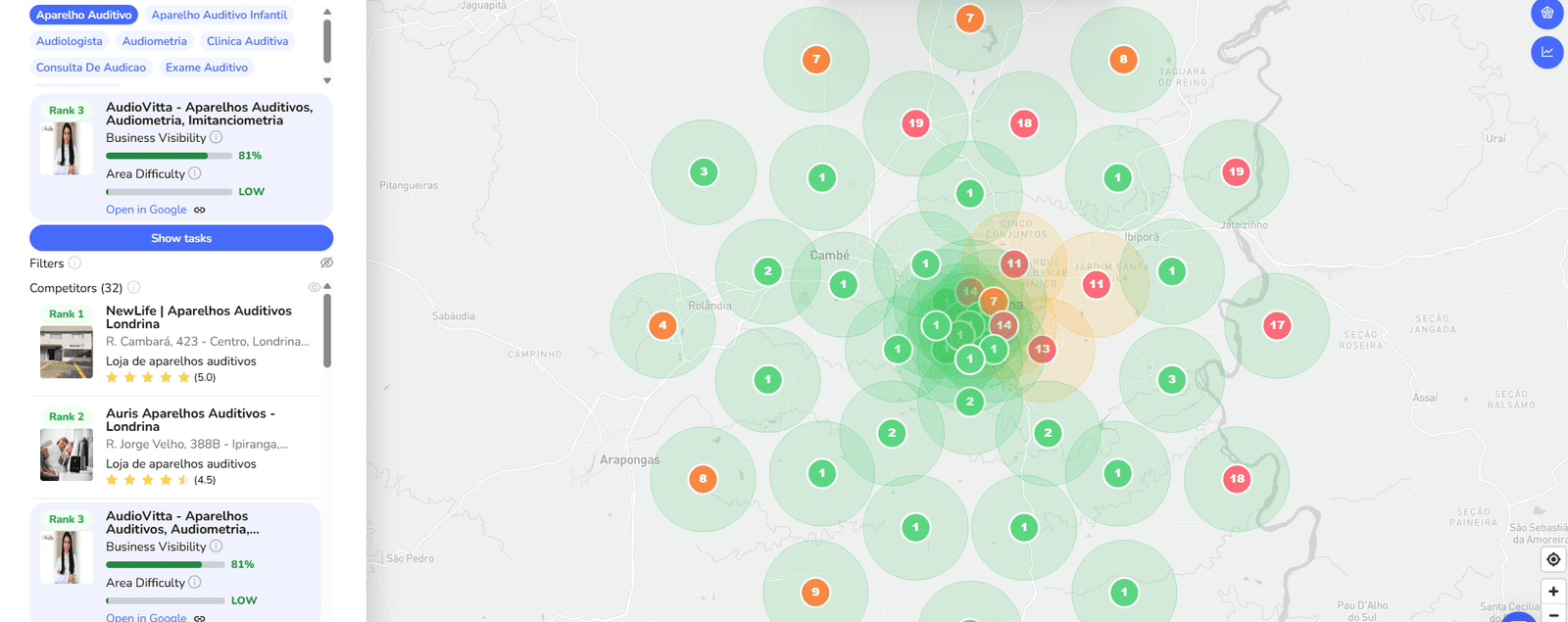Select the Aparelho Auditivo keyword chip
Image resolution: width=1568 pixels, height=622 pixels.
[83, 15]
